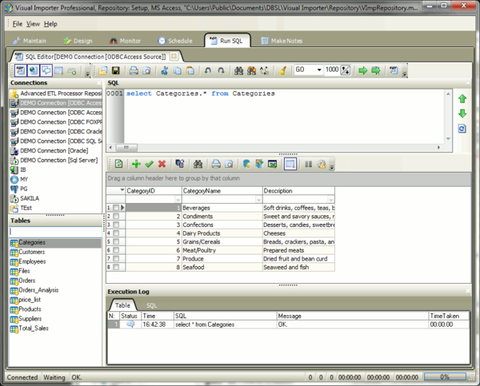The image size is (480, 386).
Task: Click the SQL editor horizontal scrollbar thumb
Action: click(x=126, y=147)
